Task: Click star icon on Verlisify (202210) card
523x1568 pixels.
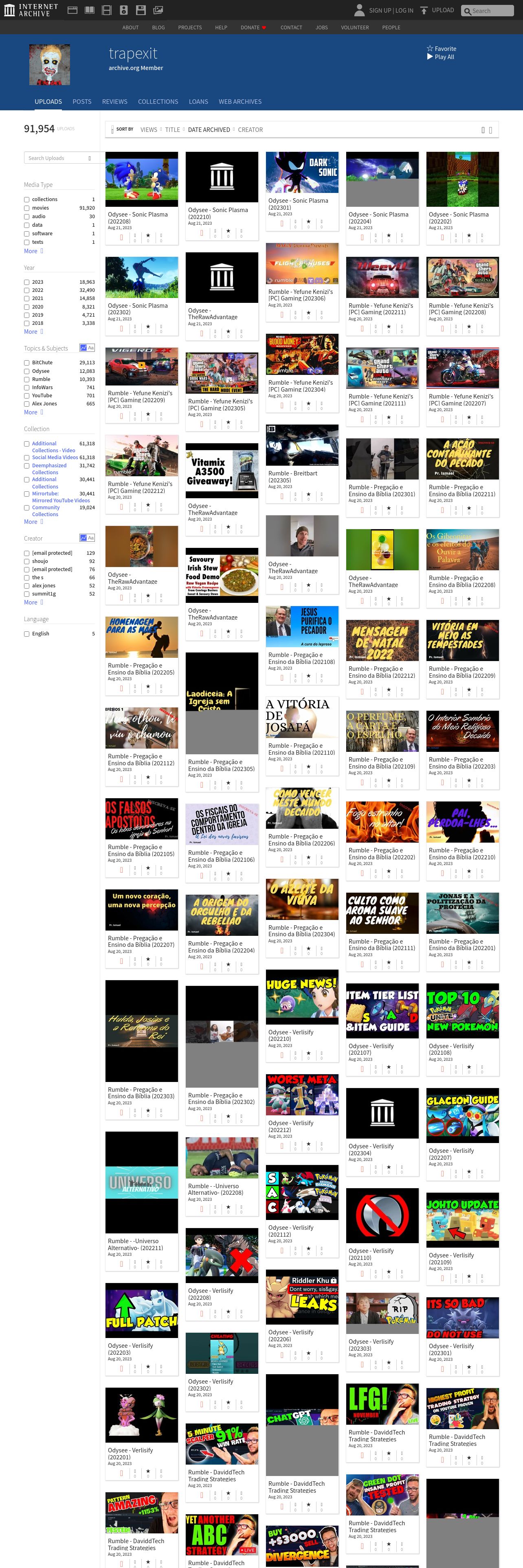Action: [x=308, y=1053]
